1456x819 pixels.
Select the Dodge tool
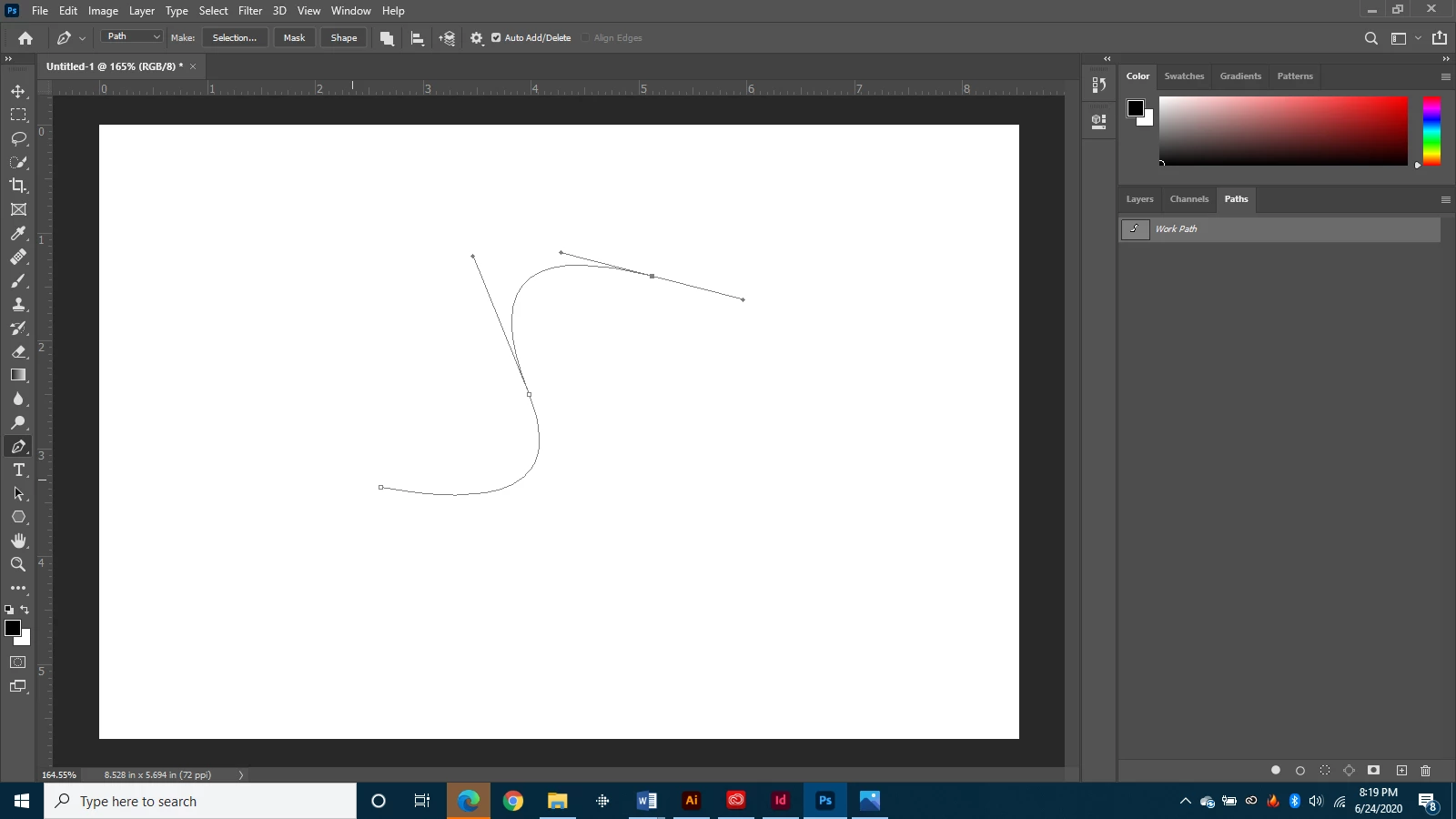pos(18,422)
